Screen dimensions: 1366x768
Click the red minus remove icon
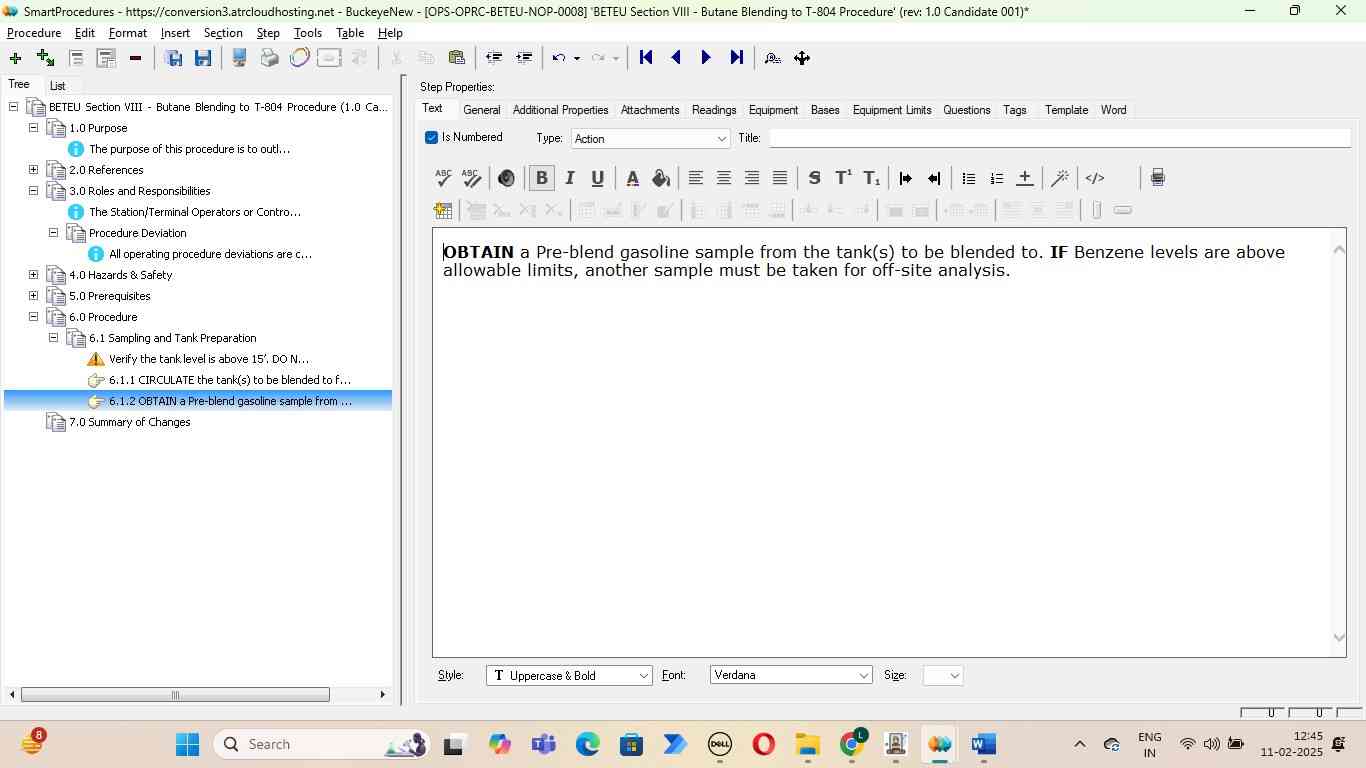135,58
